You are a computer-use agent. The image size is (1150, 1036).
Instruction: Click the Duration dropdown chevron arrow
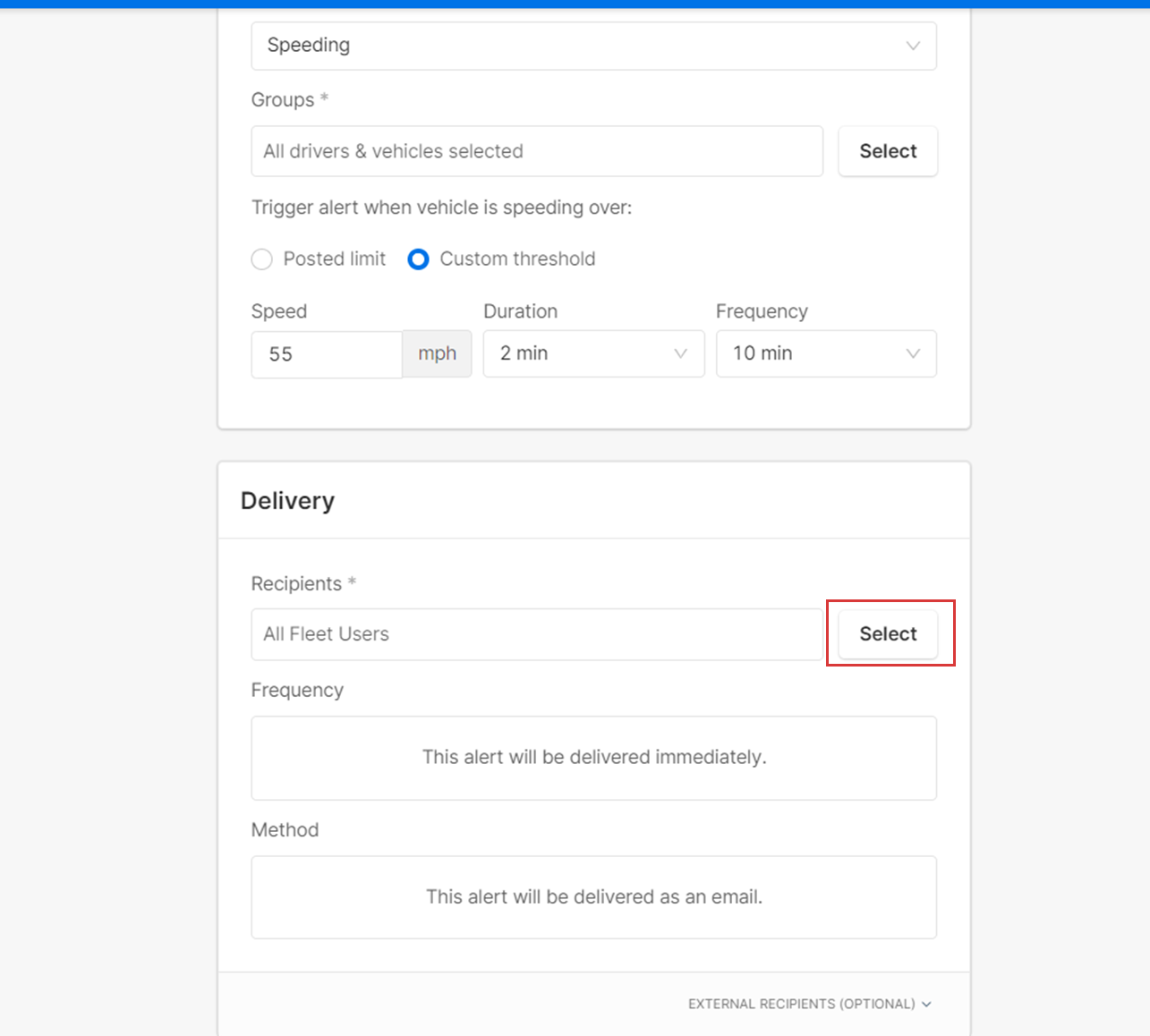click(680, 353)
